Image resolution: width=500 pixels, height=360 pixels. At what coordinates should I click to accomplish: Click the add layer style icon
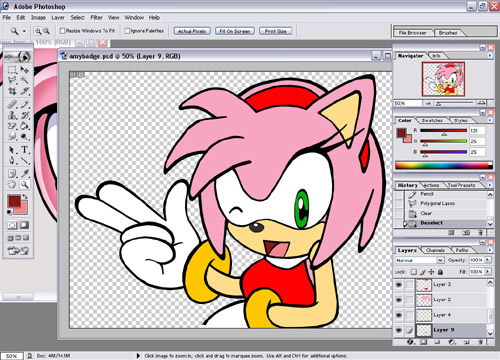coord(410,342)
